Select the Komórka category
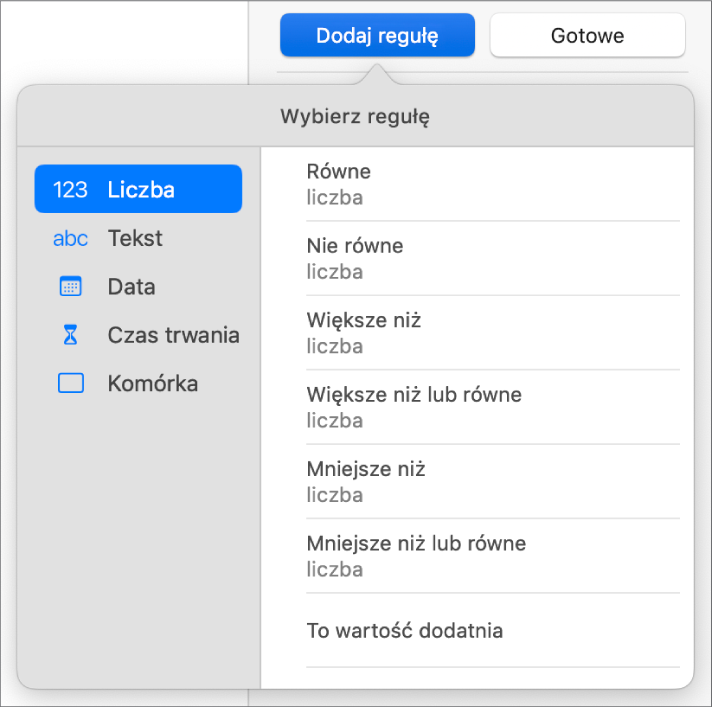Screen dimensions: 713x708 pos(138,383)
